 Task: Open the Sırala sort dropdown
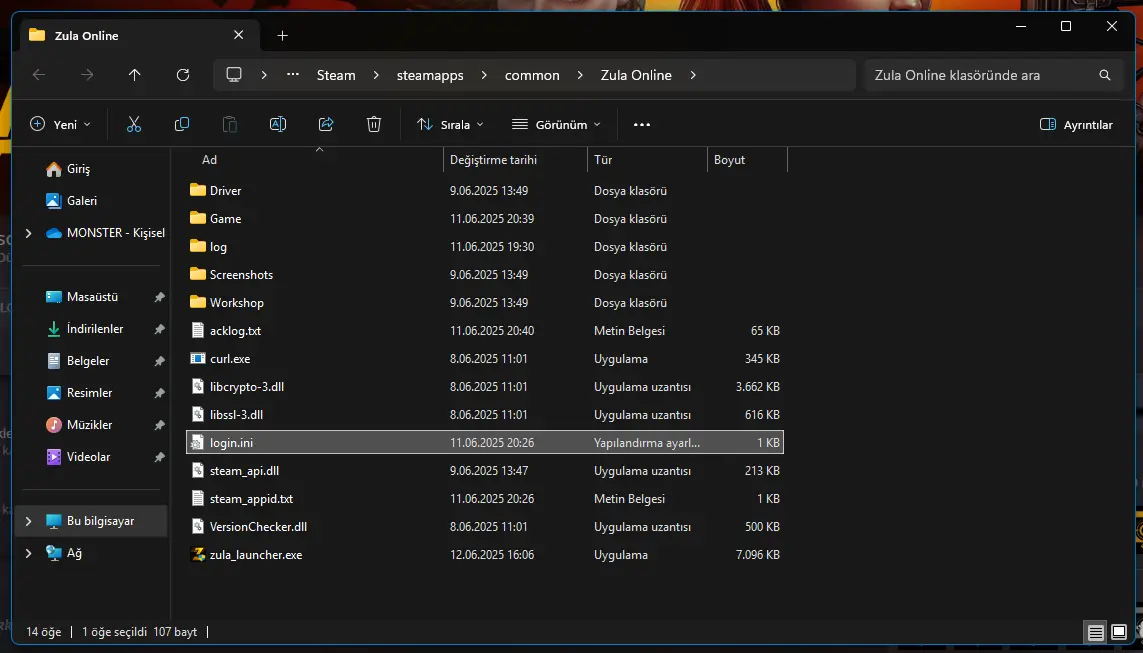pyautogui.click(x=450, y=125)
